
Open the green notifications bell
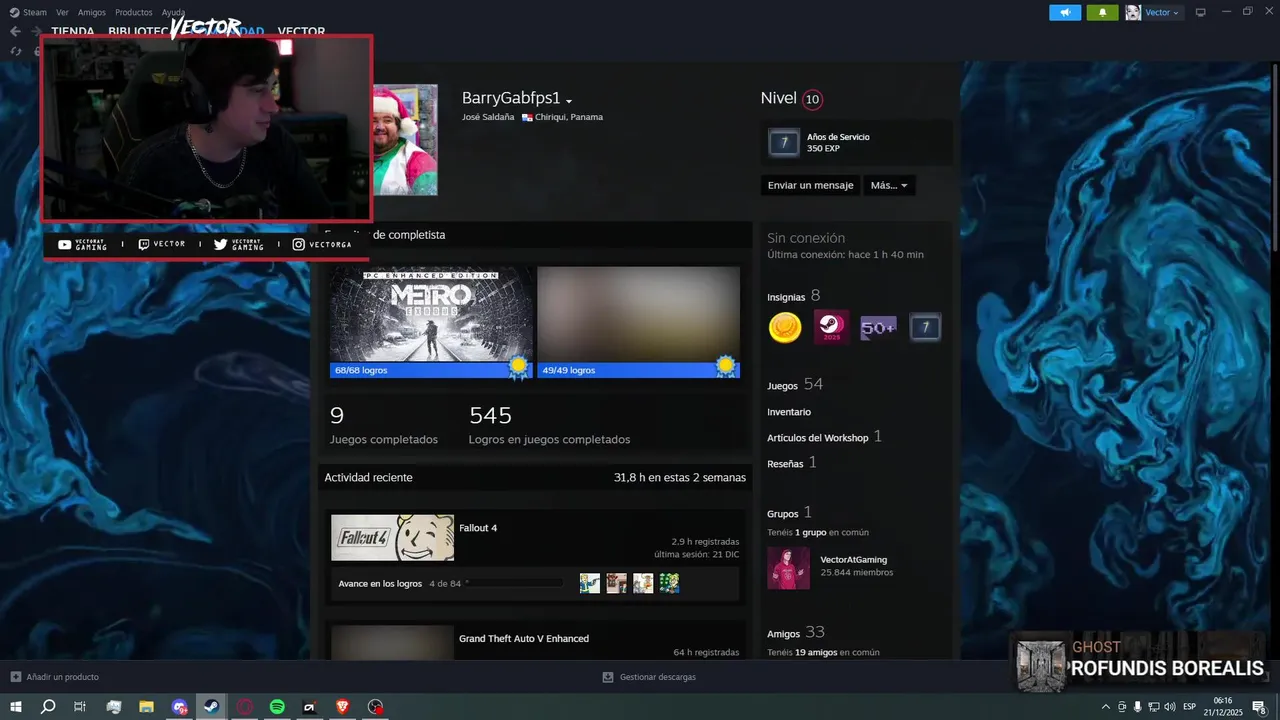point(1102,12)
